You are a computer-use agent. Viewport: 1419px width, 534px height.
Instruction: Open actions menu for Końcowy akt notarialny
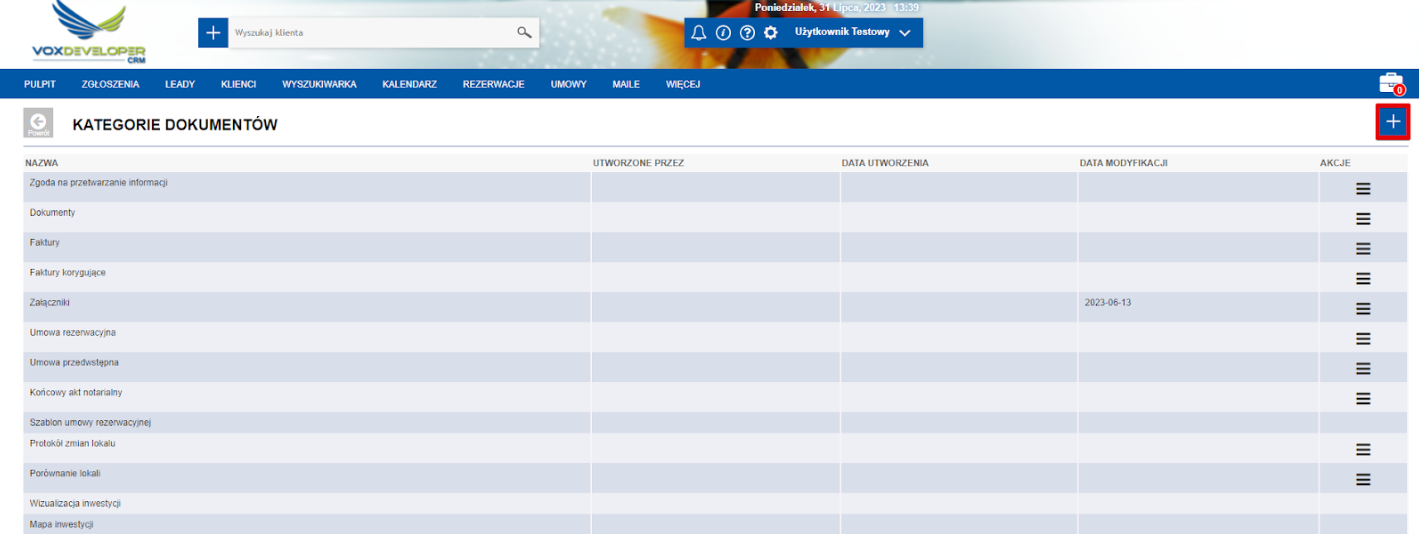[x=1363, y=398]
